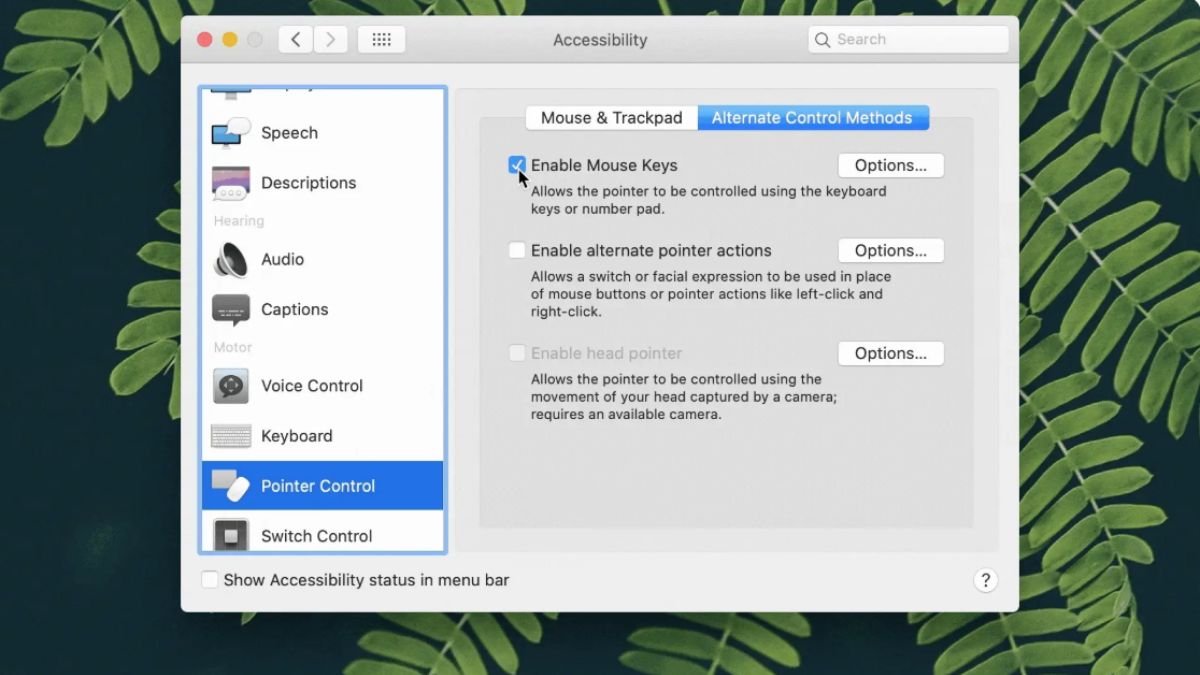Switch to the Mouse & Trackpad tab
Screen dimensions: 1200x675
(x=611, y=117)
